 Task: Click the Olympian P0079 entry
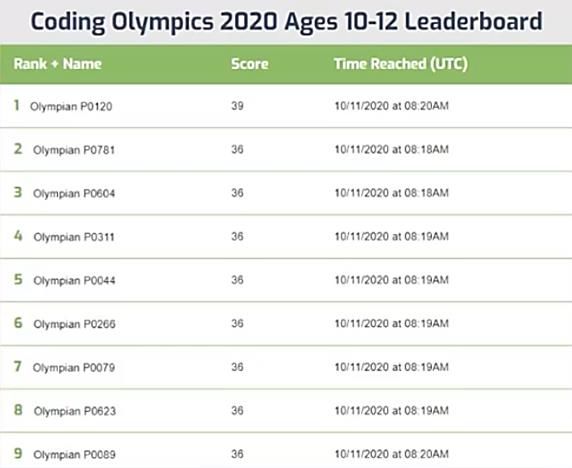(74, 367)
